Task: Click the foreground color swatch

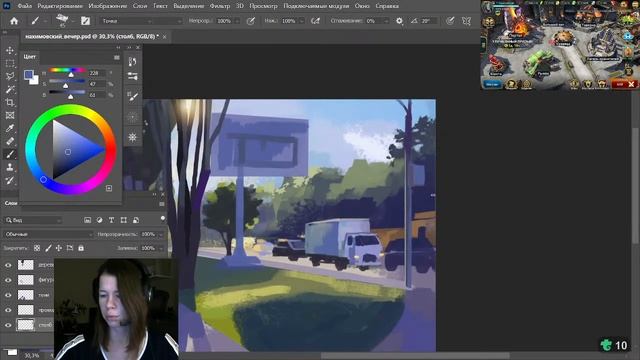Action: pyautogui.click(x=28, y=74)
